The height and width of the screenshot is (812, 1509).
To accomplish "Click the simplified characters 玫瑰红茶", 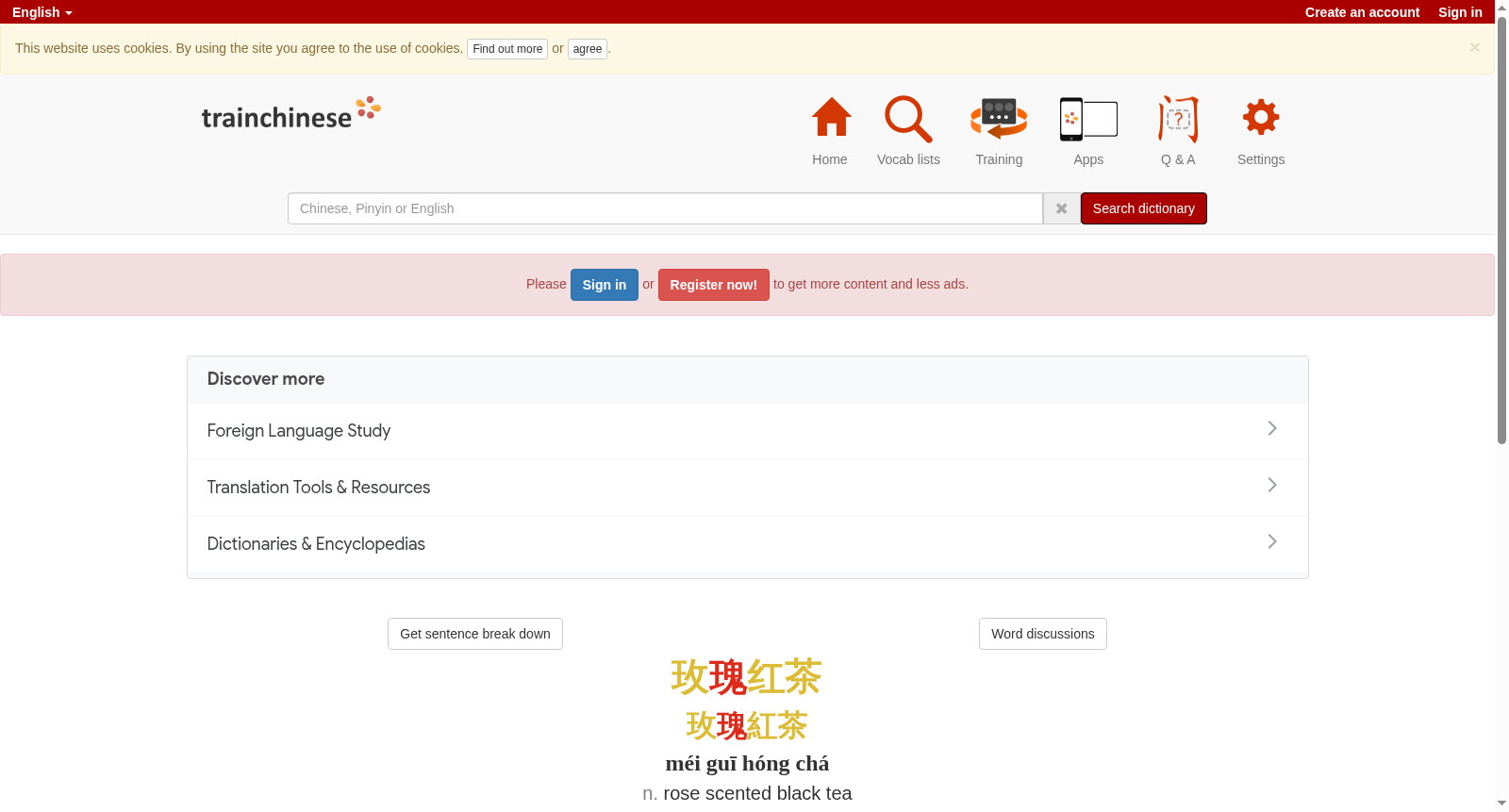I will [747, 677].
